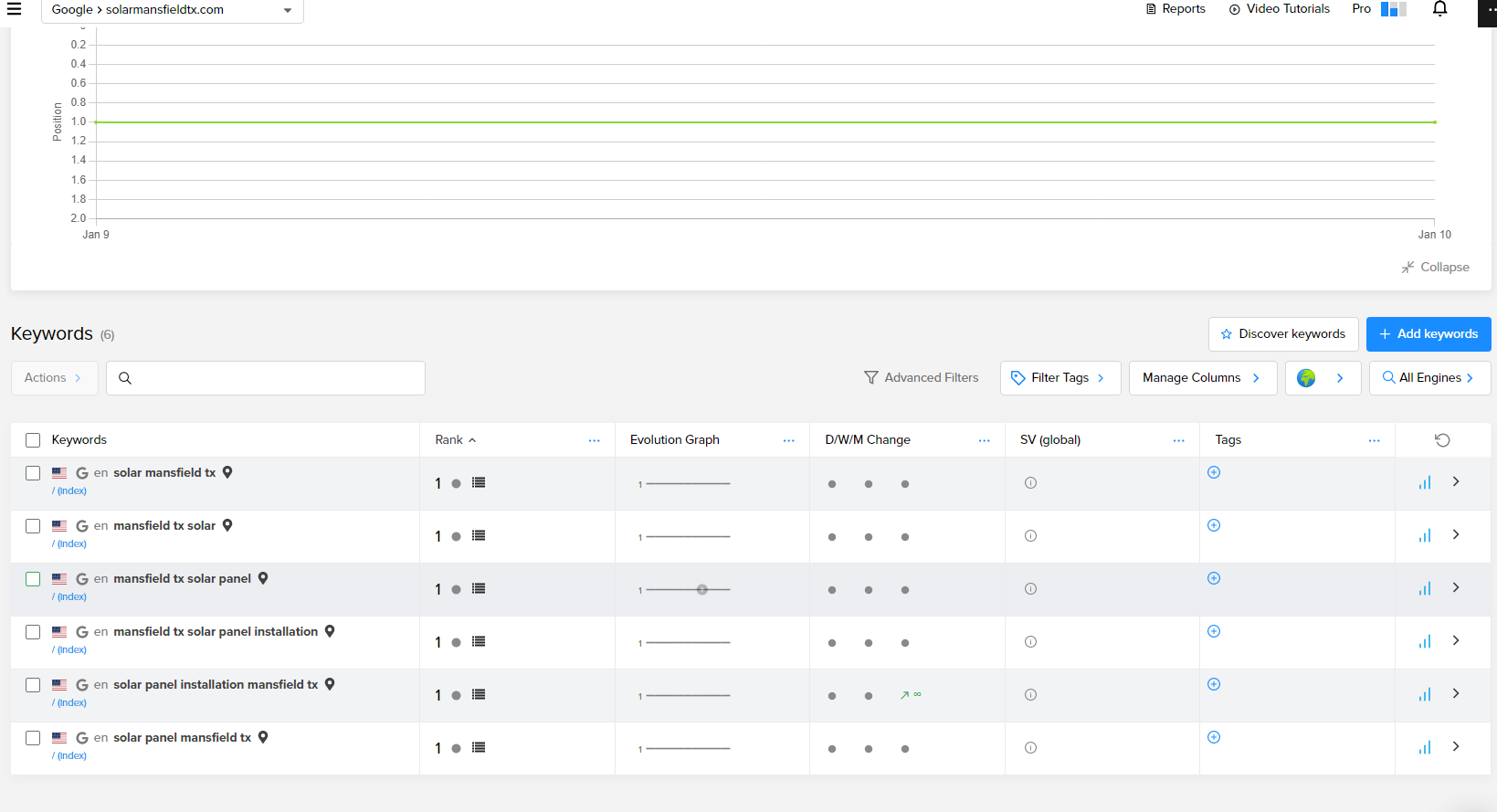The height and width of the screenshot is (812, 1497).
Task: Open Evolution Graph column options dots
Action: click(x=789, y=440)
